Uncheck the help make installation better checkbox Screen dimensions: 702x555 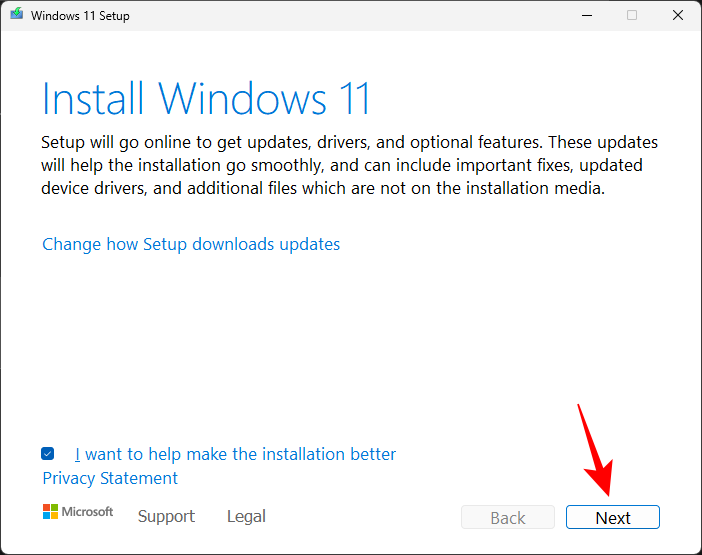(47, 454)
